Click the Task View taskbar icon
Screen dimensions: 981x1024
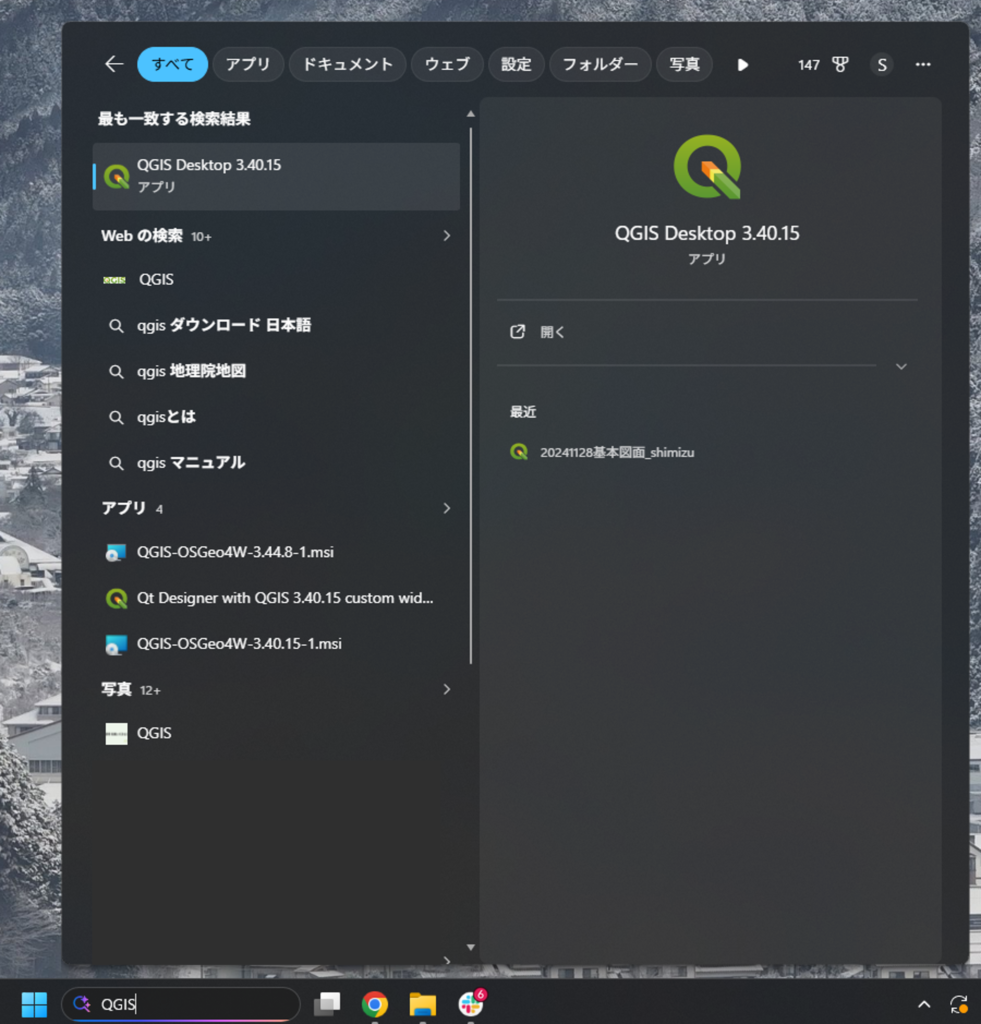(327, 1004)
